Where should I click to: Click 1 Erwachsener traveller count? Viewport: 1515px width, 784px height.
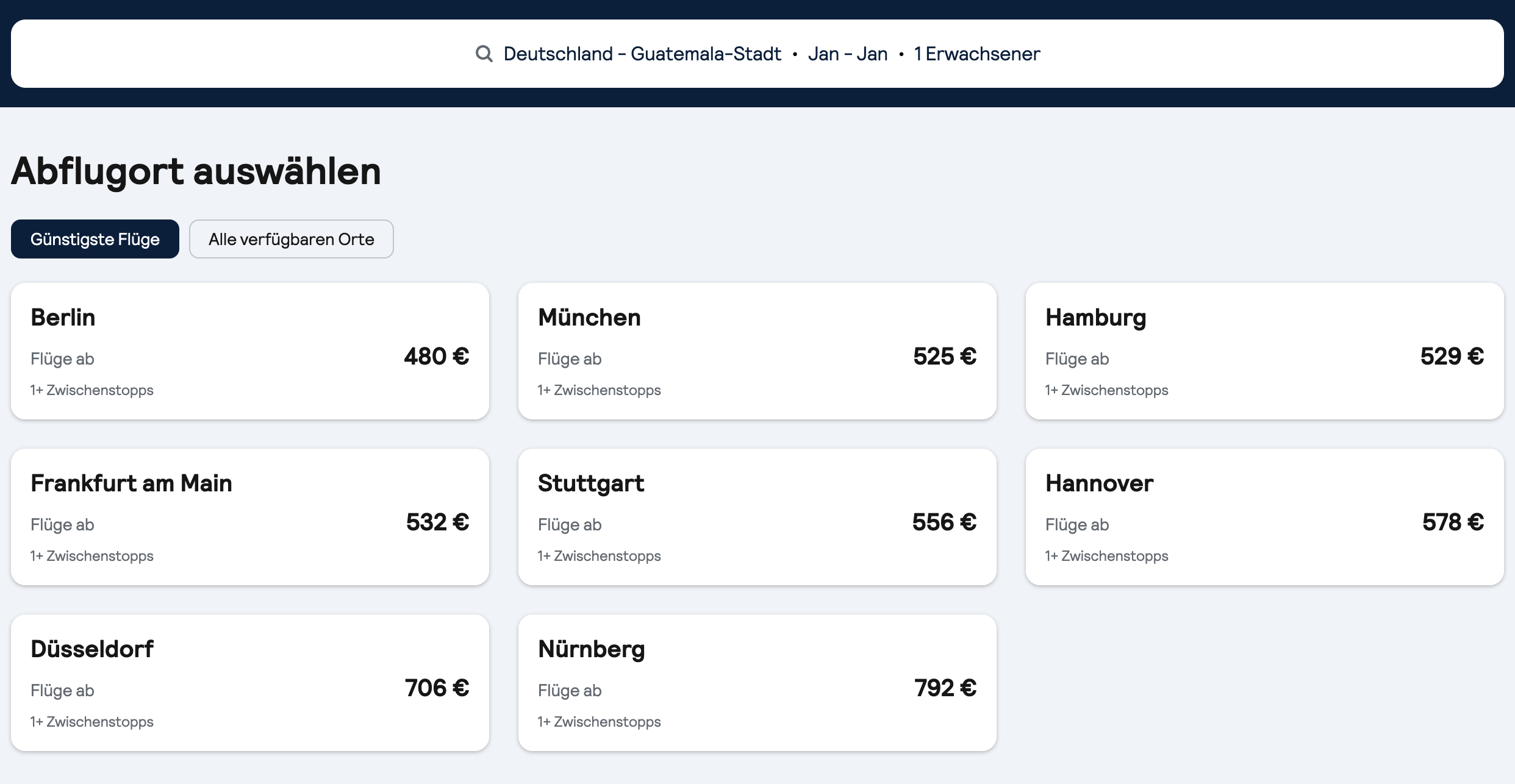pyautogui.click(x=976, y=54)
